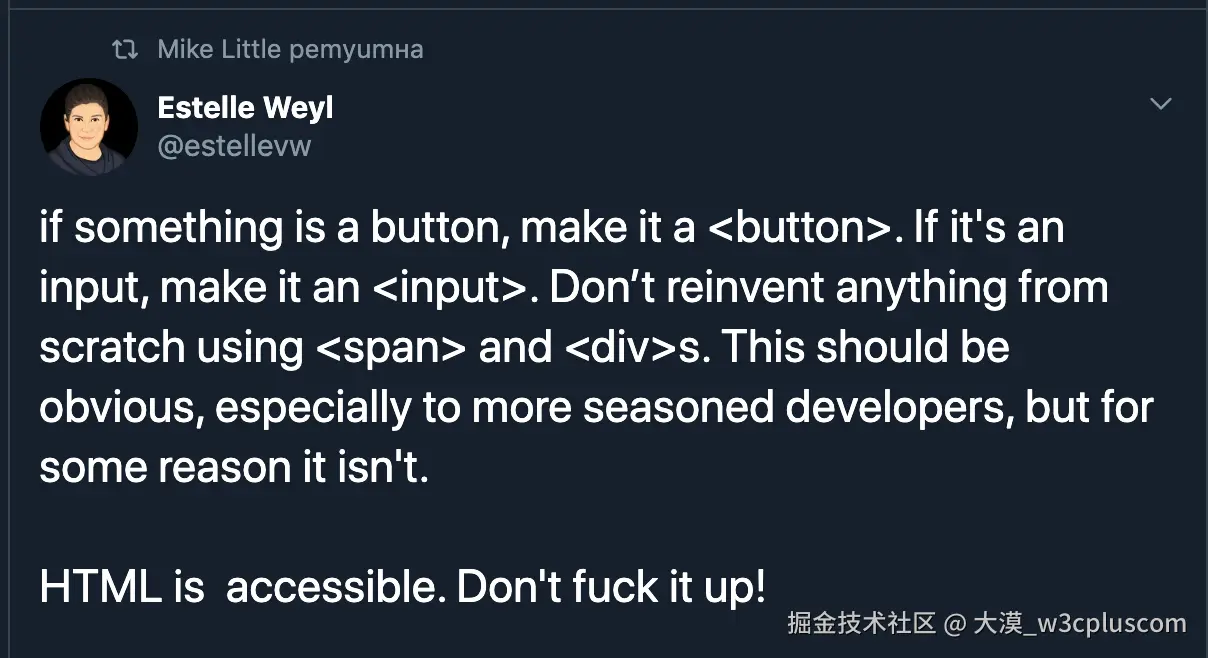Image resolution: width=1208 pixels, height=658 pixels.
Task: Click the <button> tag text in tweet
Action: pos(797,228)
